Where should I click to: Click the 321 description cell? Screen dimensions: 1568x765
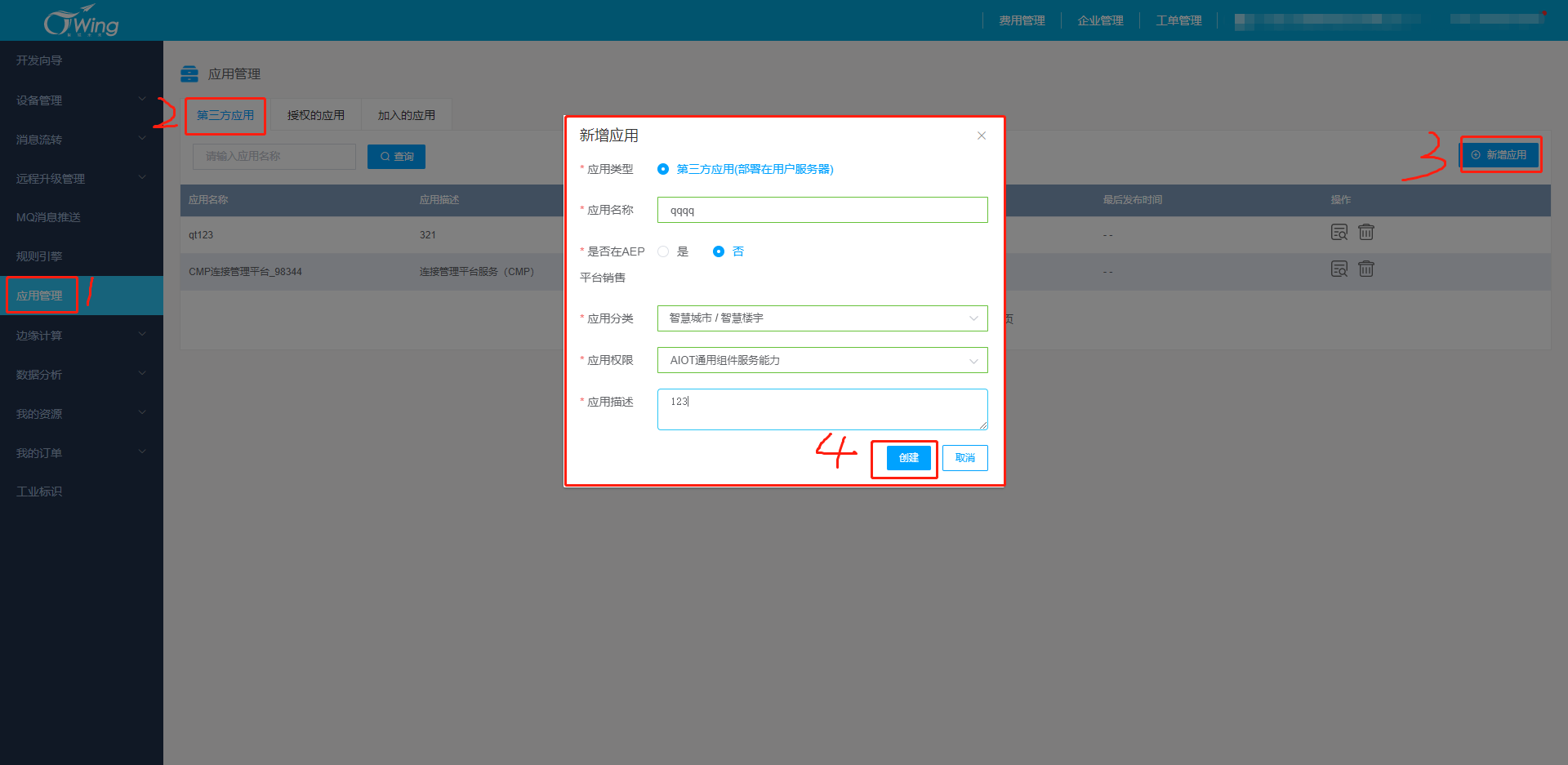click(x=428, y=235)
